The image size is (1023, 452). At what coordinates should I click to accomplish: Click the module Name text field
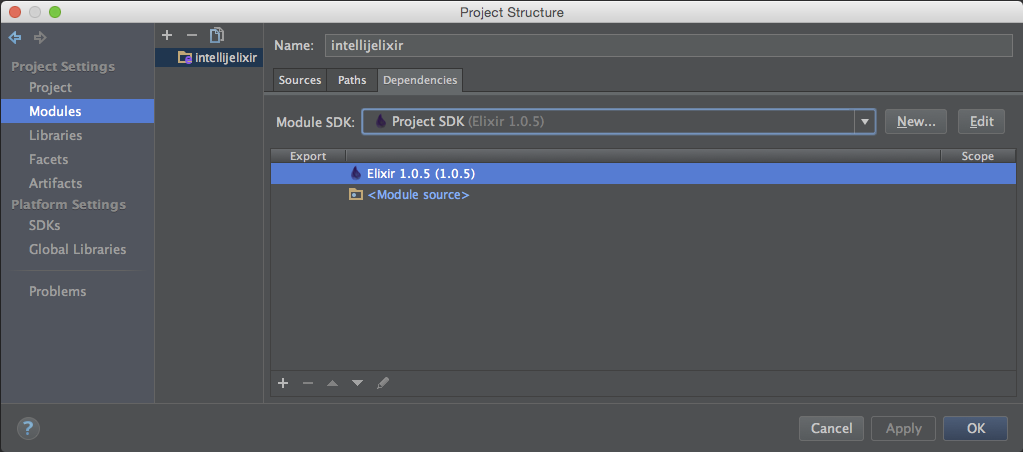[668, 46]
